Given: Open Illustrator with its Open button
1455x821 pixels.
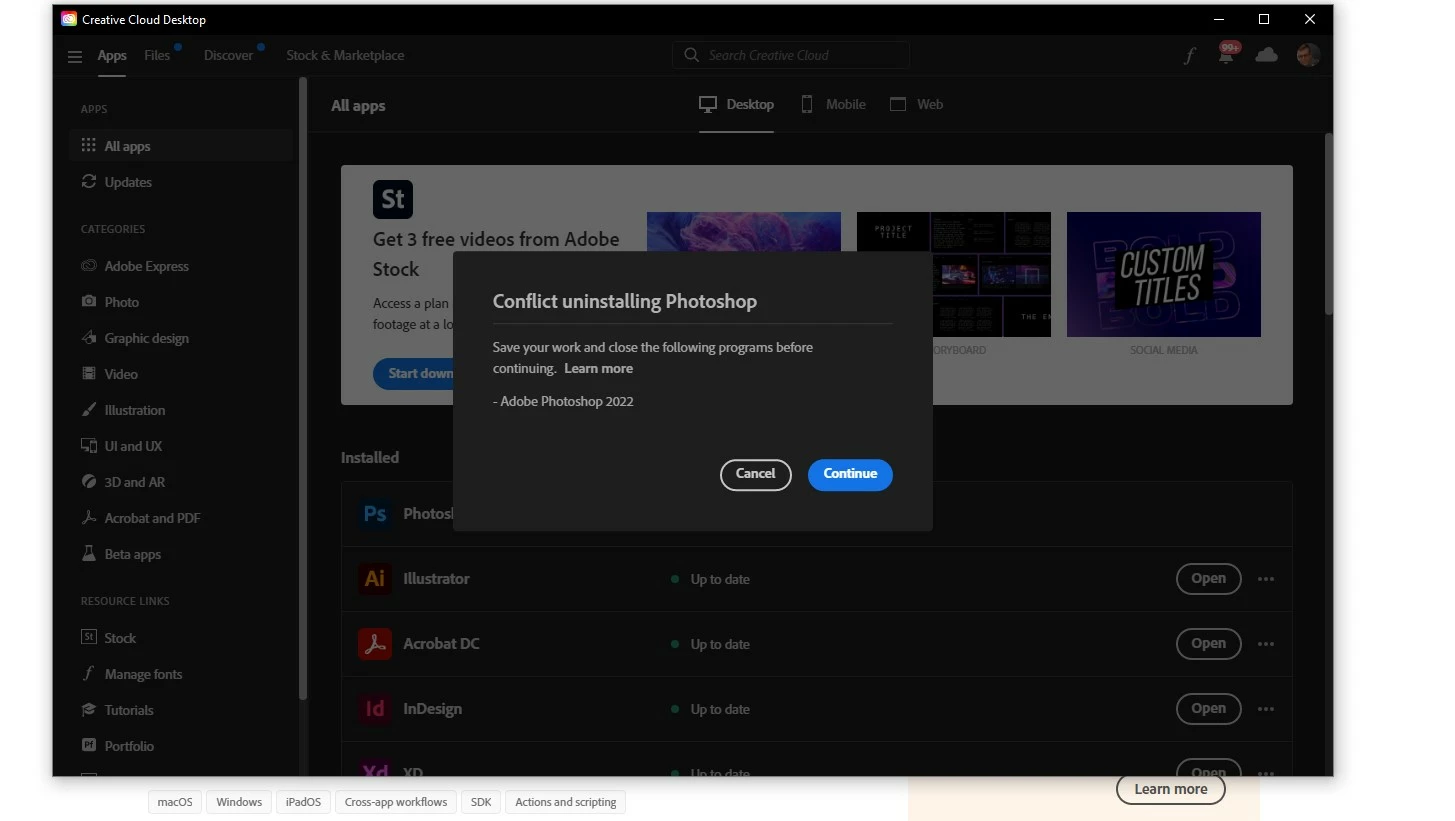Looking at the screenshot, I should 1208,579.
